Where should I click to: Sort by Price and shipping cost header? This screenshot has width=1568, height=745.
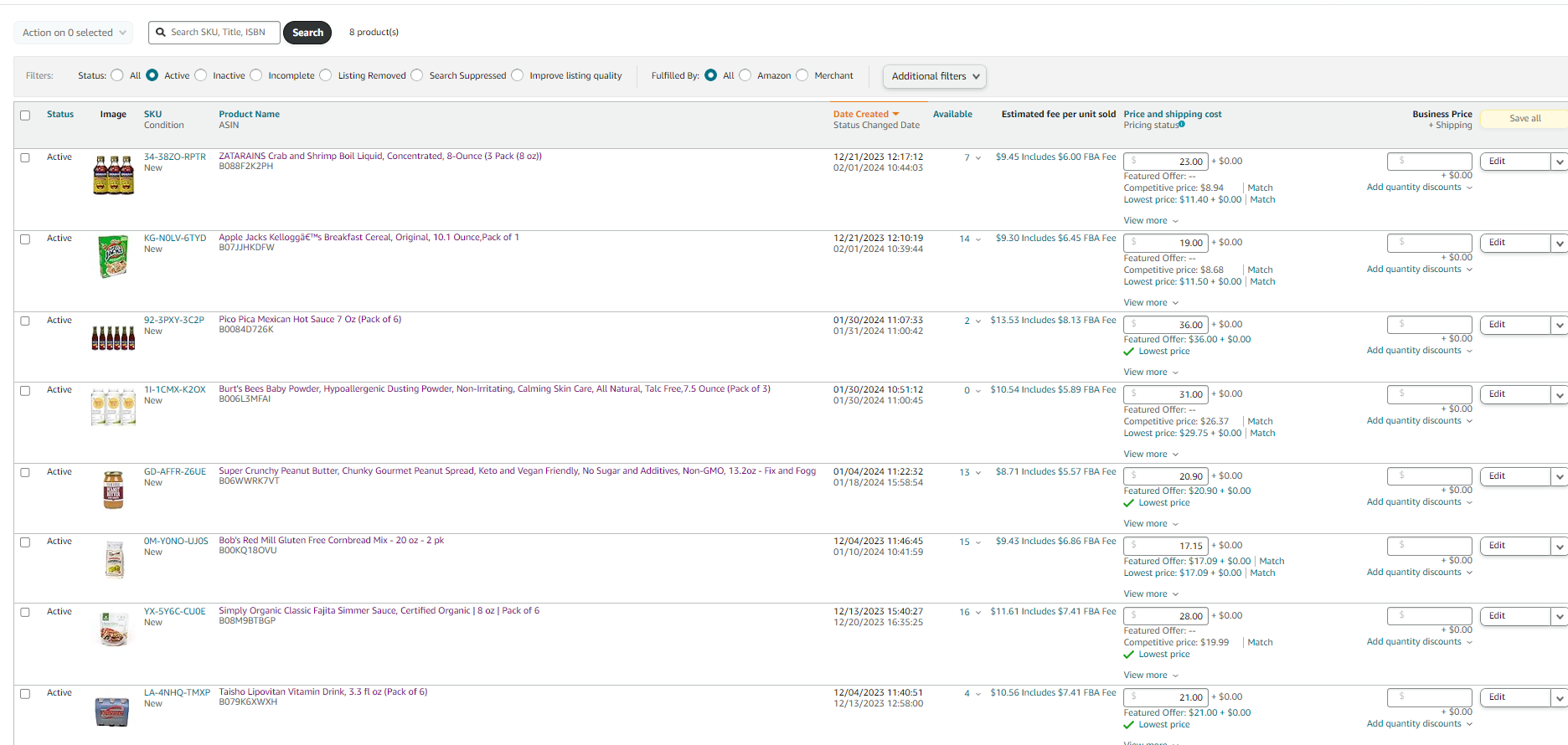[x=1173, y=115]
